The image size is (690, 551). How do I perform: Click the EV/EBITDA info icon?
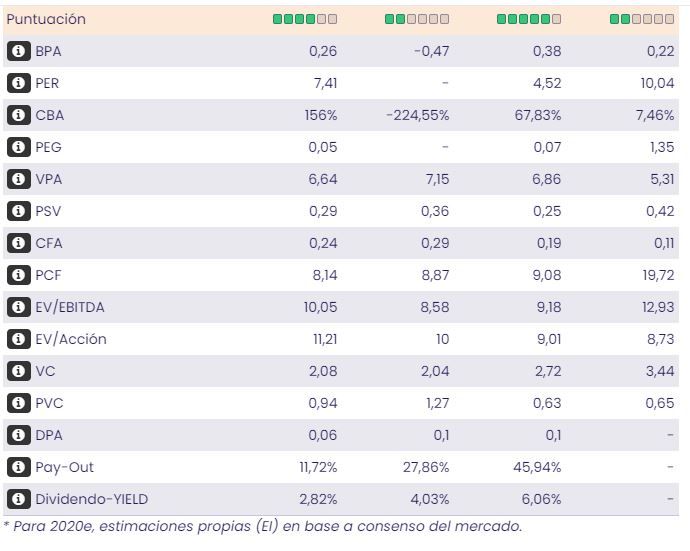pos(18,307)
